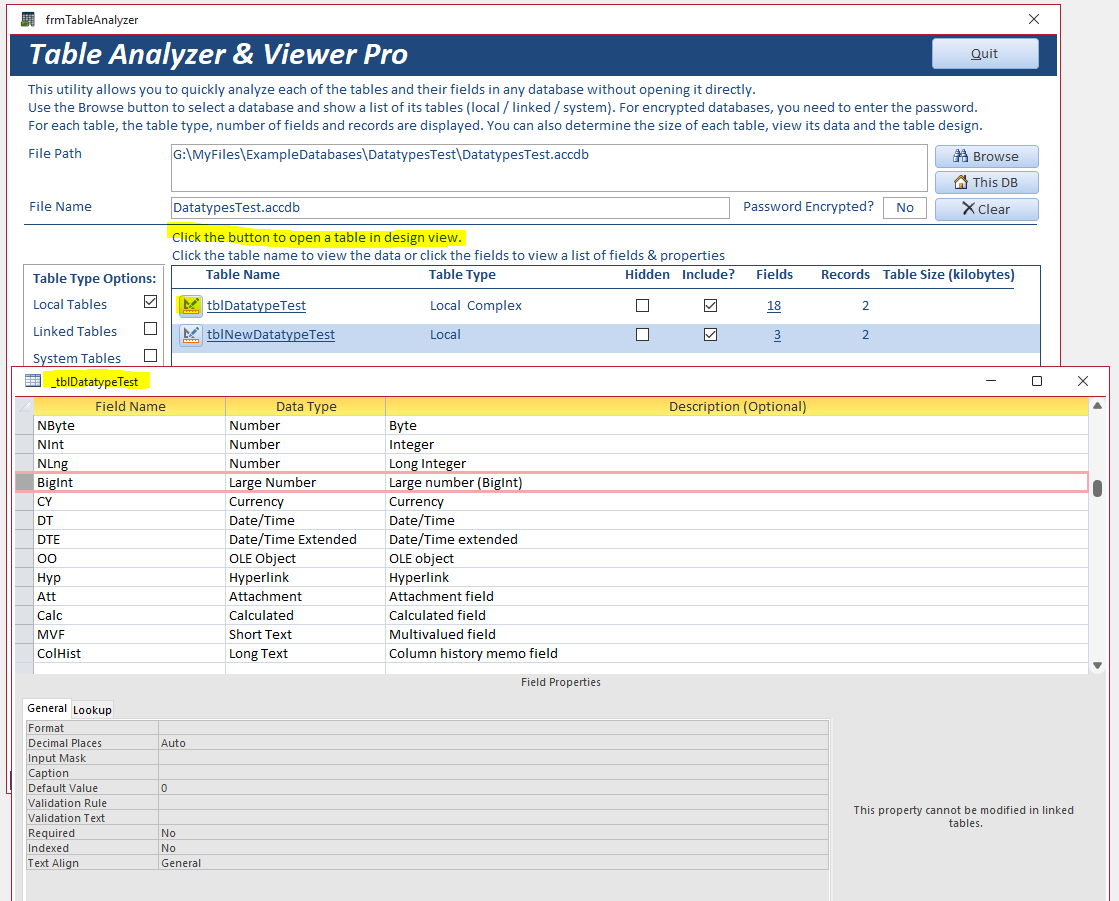Image resolution: width=1119 pixels, height=901 pixels.
Task: Maximize the _tblDatatypeTest design window
Action: pos(1037,381)
